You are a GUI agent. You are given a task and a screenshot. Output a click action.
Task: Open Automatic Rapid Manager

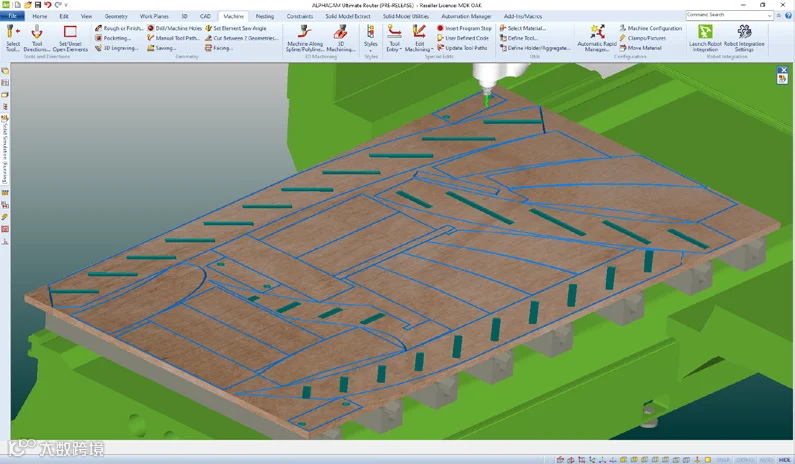pyautogui.click(x=597, y=39)
